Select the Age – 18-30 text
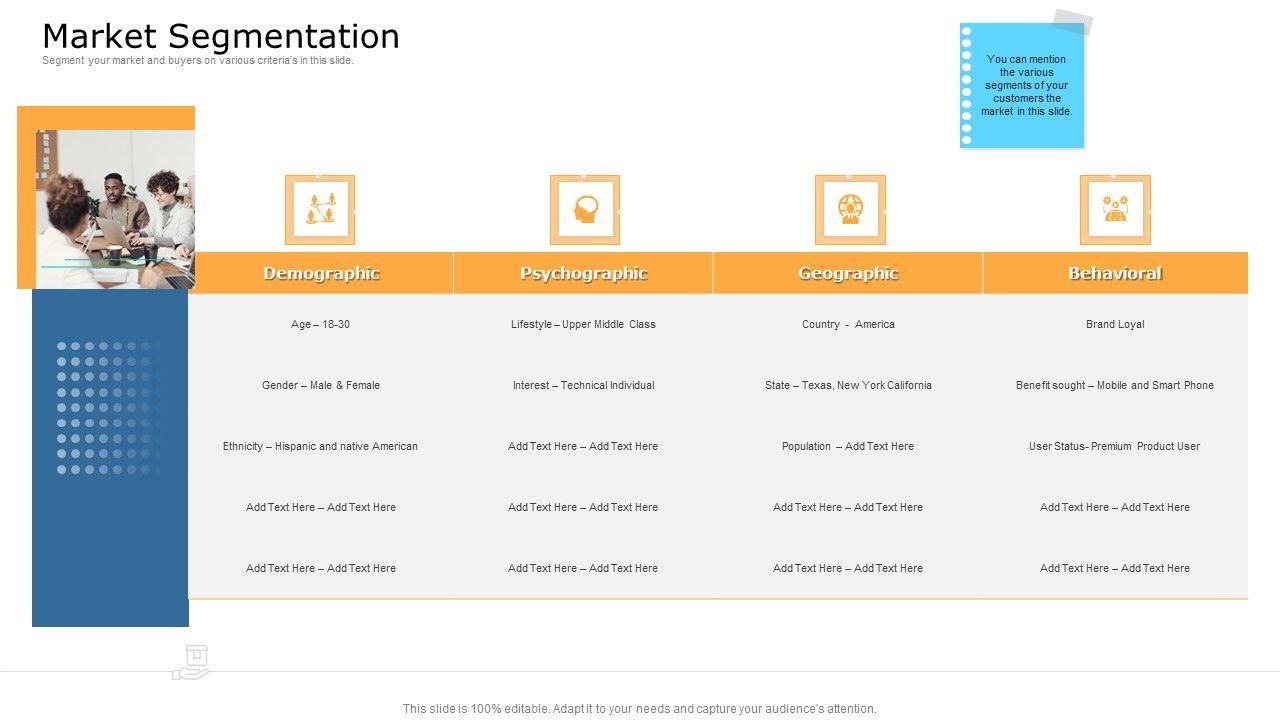Screen dimensions: 1280x720 point(320,324)
